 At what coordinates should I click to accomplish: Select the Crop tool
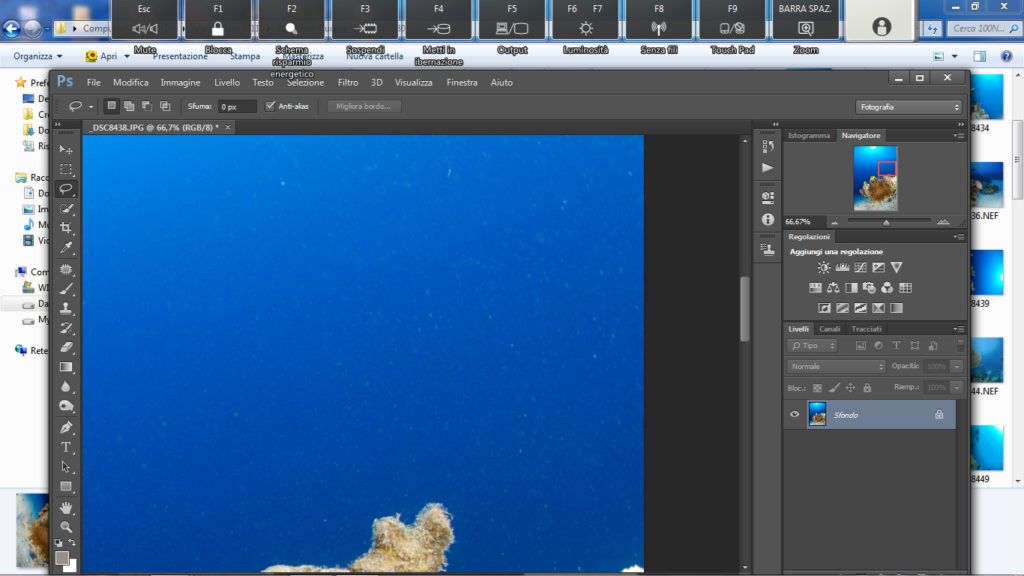(66, 228)
